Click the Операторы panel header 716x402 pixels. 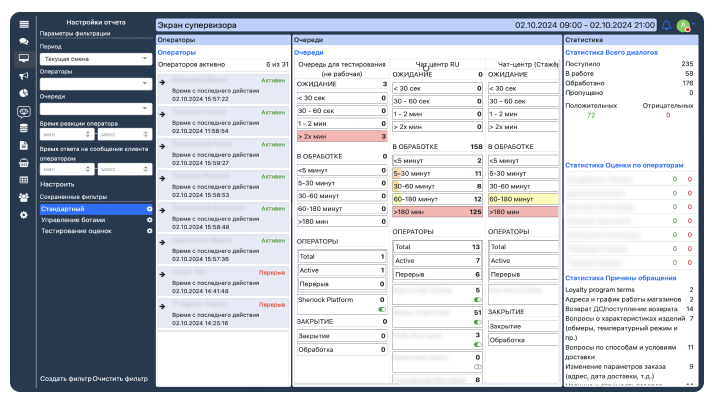(x=223, y=40)
